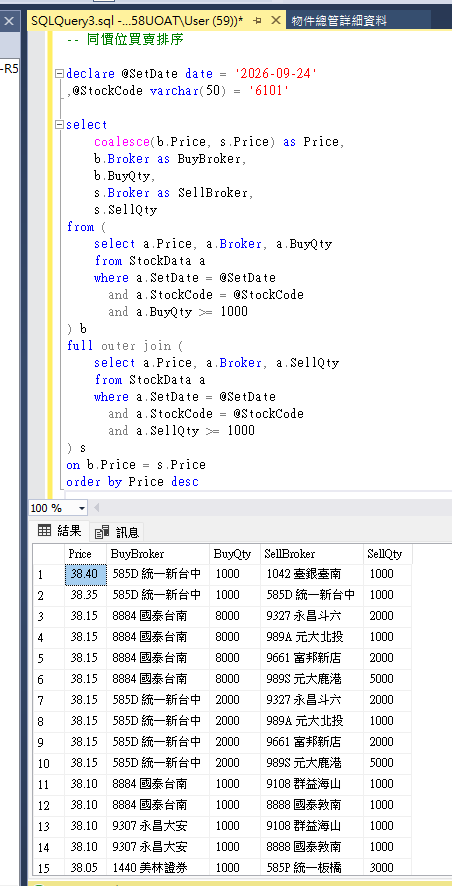This screenshot has width=452, height=886.
Task: Select the highlighted 38.40 price cell
Action: coord(85,574)
